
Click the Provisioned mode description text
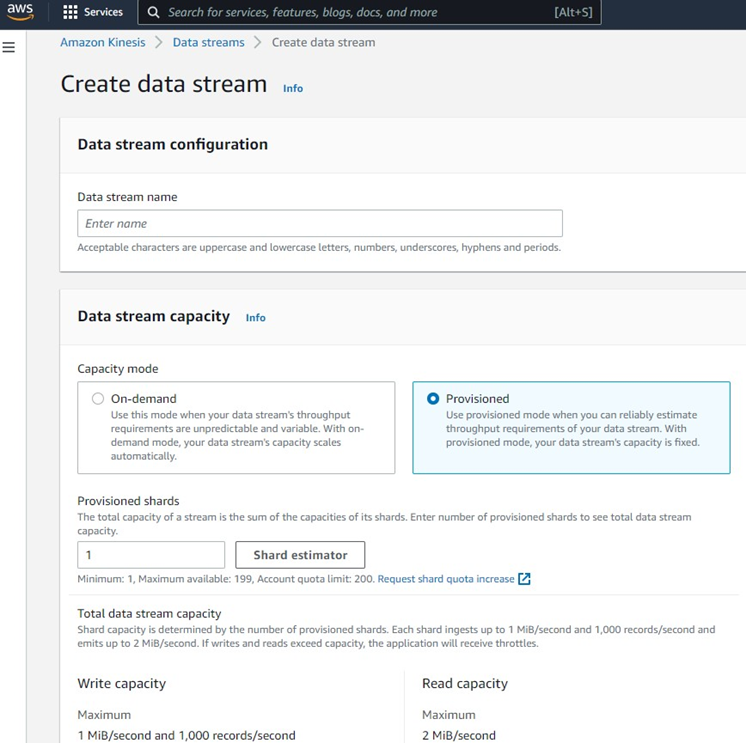coord(572,428)
